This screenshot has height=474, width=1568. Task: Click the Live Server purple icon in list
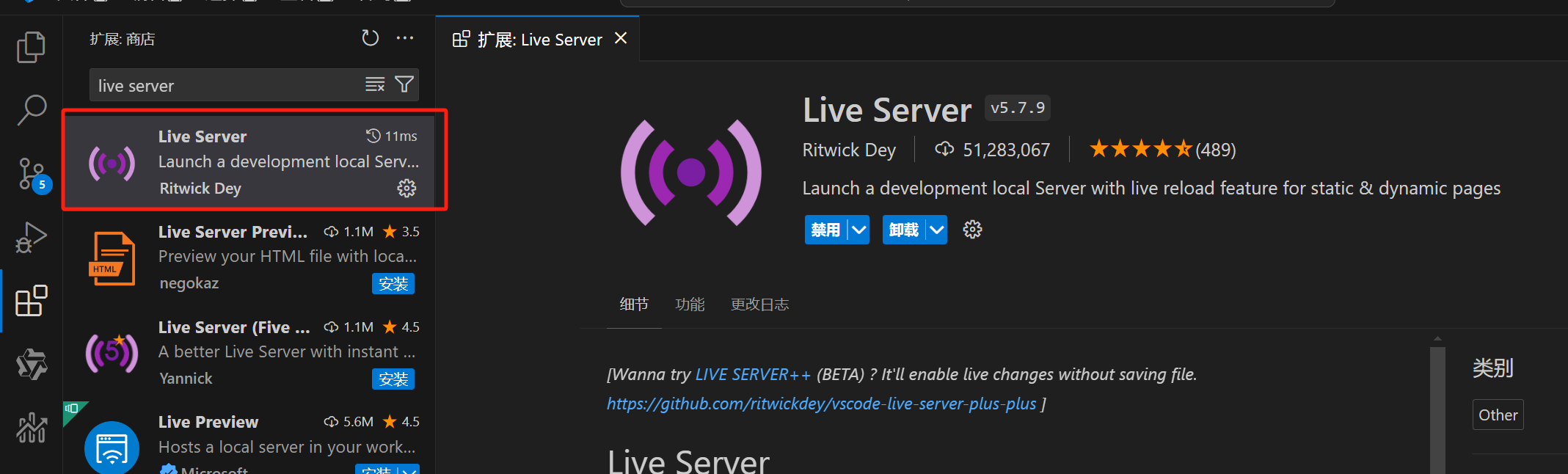click(112, 163)
